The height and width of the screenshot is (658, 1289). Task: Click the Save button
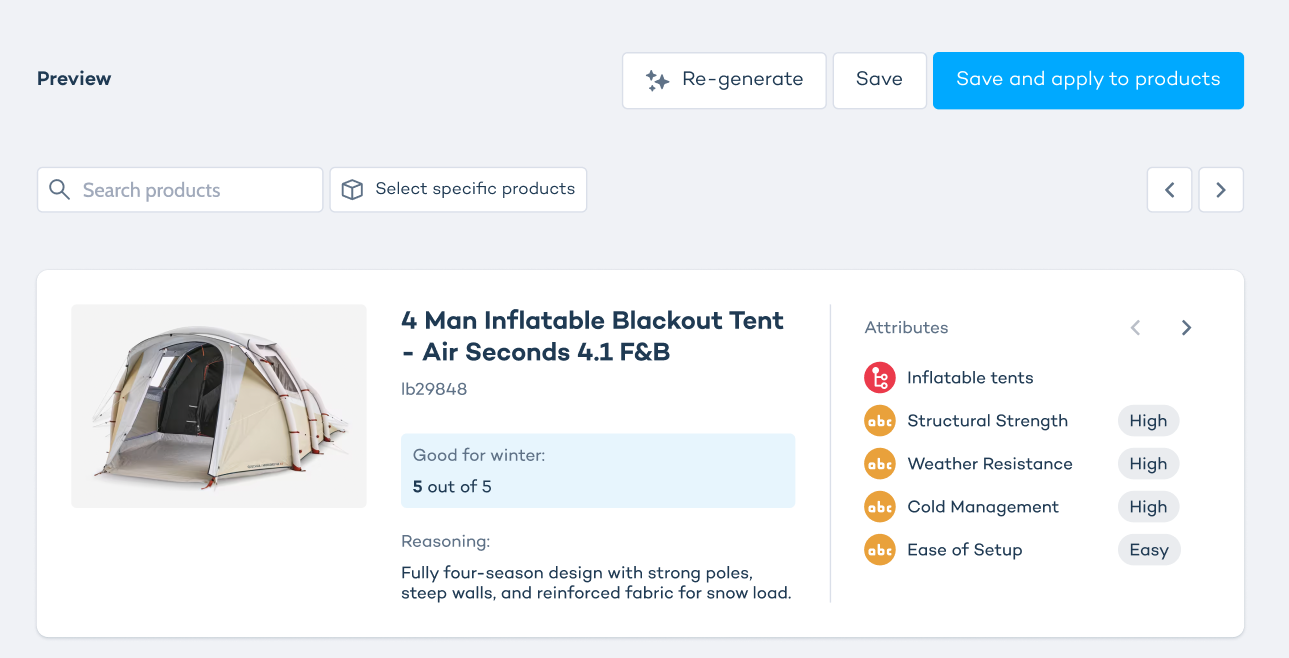(879, 80)
